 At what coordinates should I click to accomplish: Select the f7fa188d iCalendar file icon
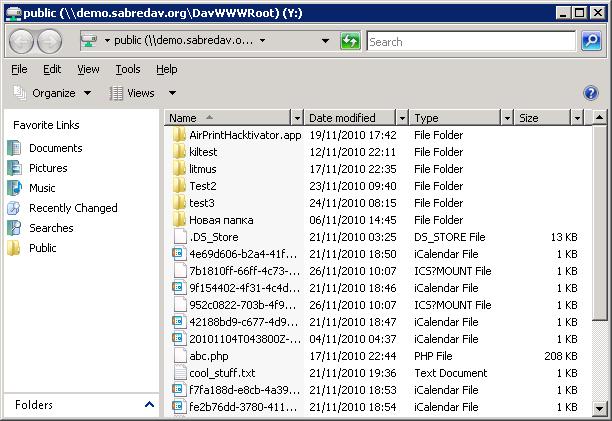(x=178, y=389)
